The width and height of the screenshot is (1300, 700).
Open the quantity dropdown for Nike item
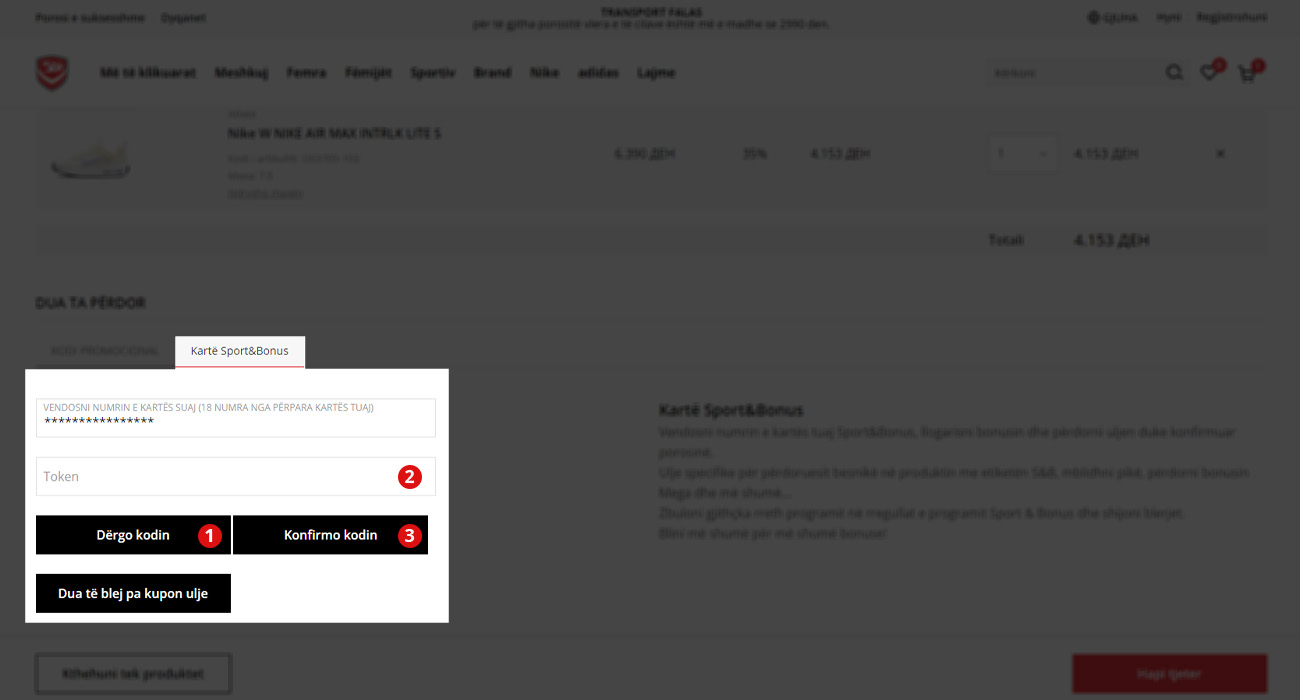point(1022,154)
